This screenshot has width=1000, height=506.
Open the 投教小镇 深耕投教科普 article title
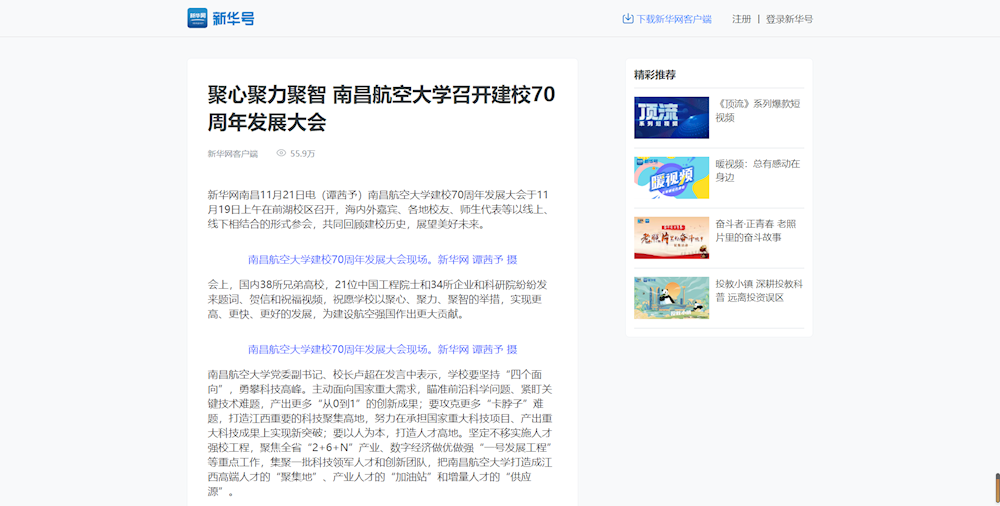[758, 290]
